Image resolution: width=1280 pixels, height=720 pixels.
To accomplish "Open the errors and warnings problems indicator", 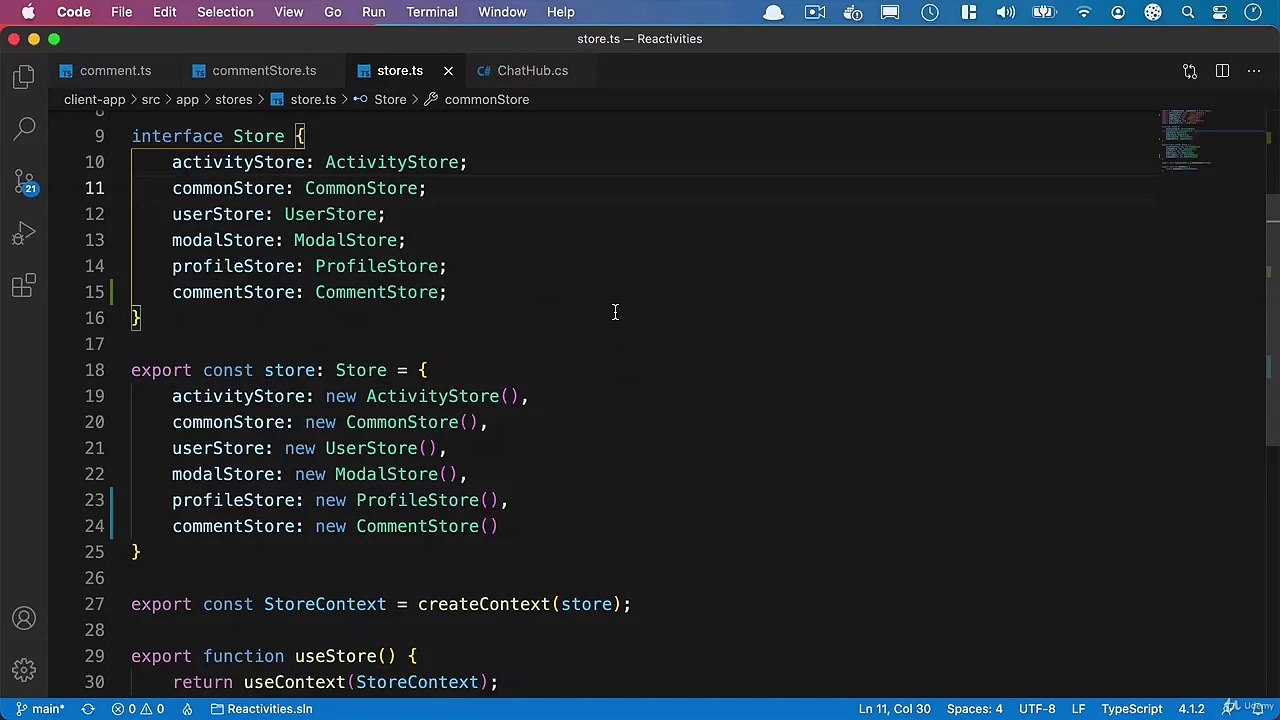I will pos(138,709).
